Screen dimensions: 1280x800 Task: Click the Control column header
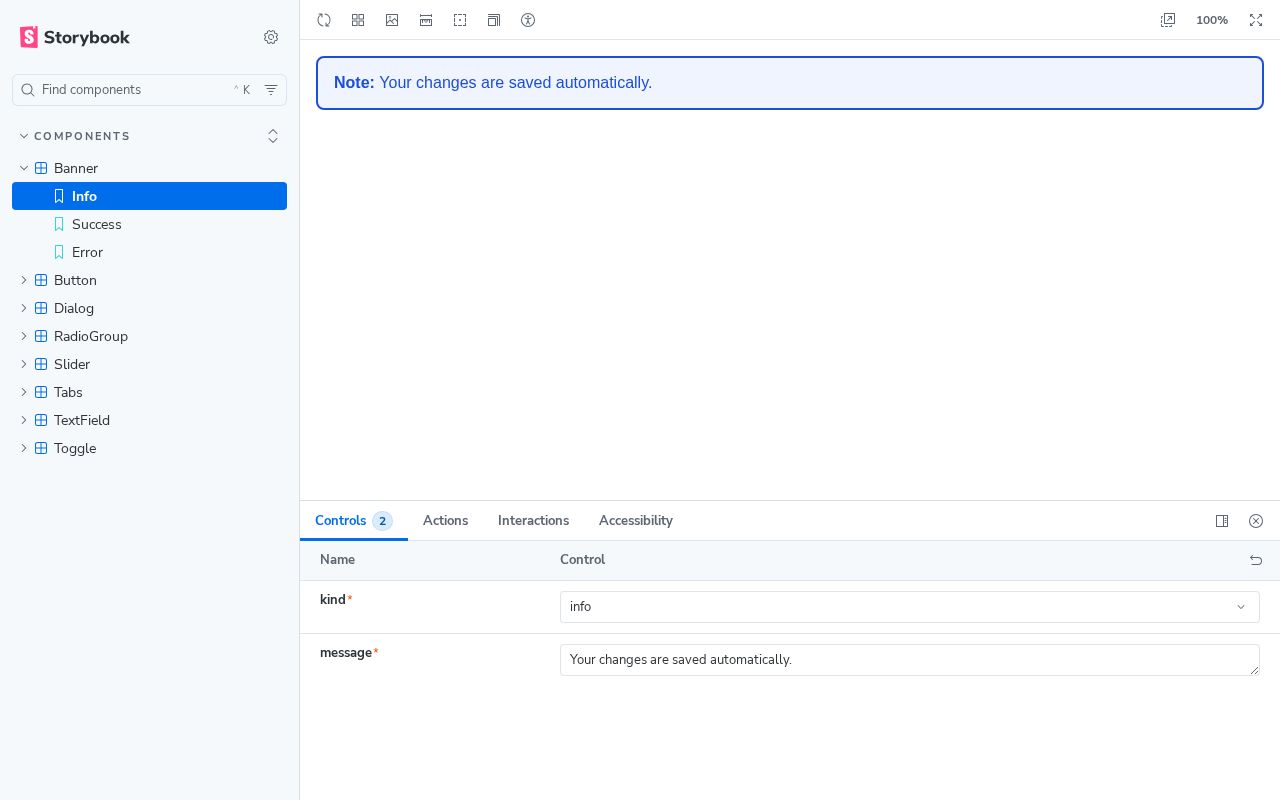point(582,560)
